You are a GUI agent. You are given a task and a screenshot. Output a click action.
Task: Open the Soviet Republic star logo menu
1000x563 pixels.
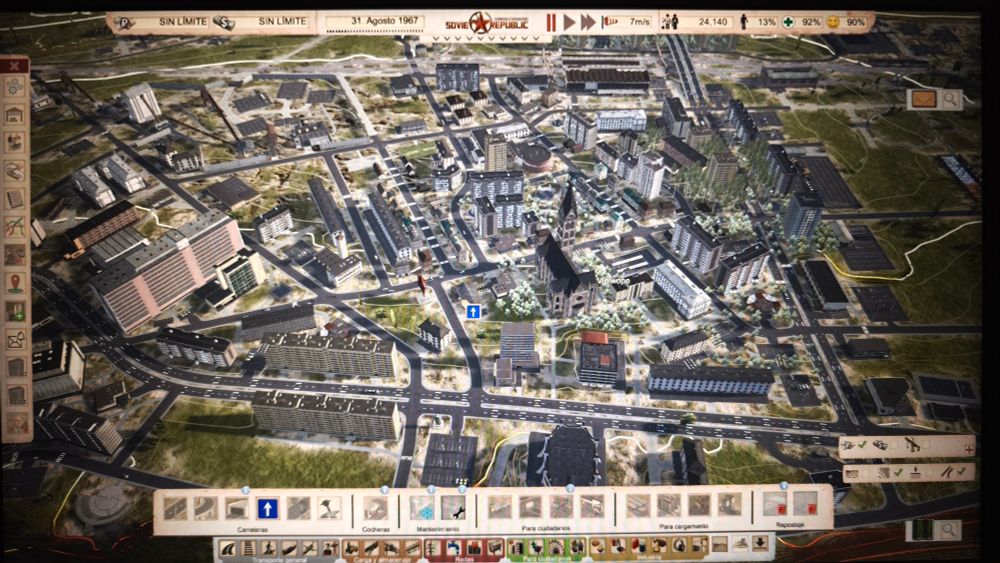[480, 24]
